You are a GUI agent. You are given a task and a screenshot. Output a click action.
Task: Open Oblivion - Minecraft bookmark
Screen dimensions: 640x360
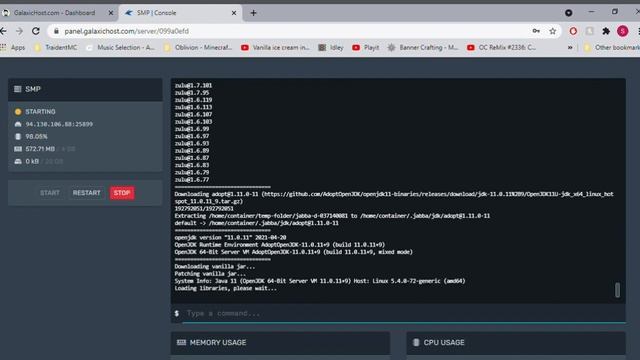click(x=198, y=47)
